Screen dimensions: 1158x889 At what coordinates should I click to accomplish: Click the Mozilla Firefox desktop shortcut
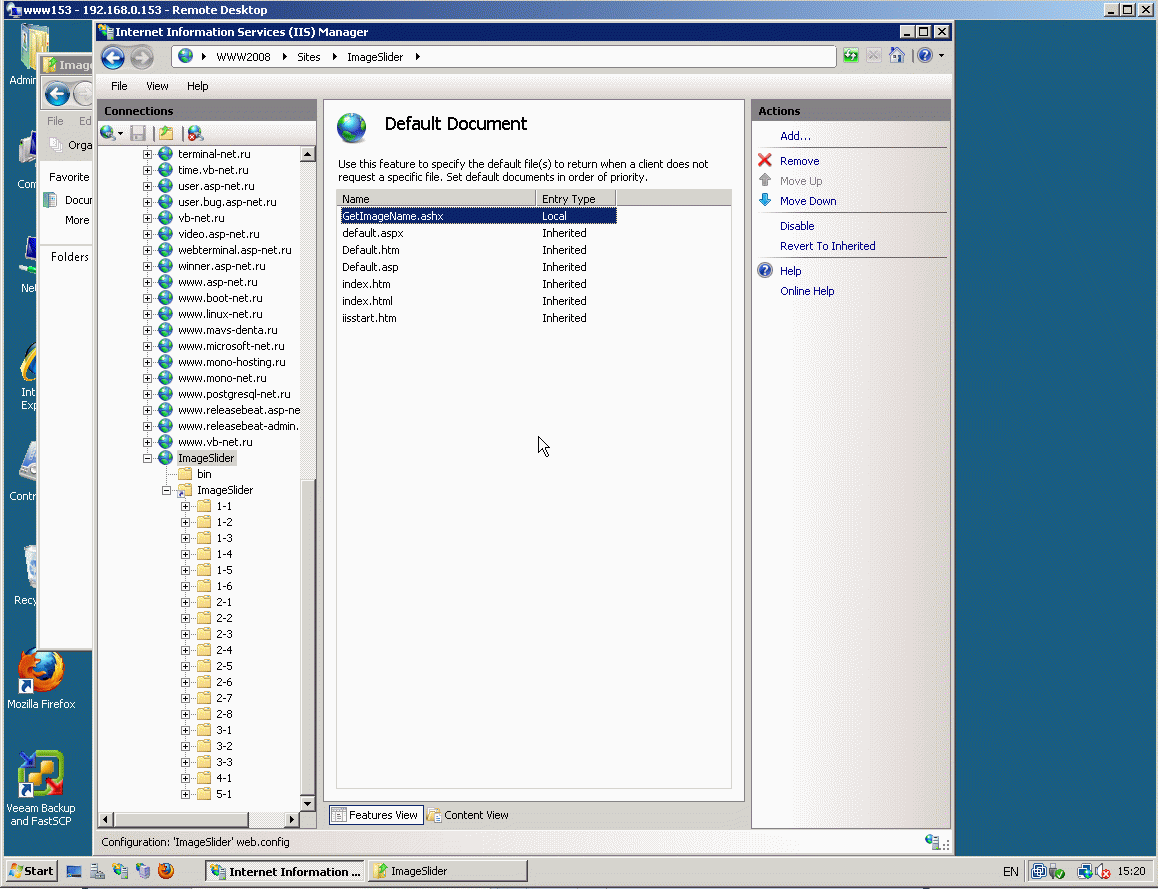coord(41,679)
